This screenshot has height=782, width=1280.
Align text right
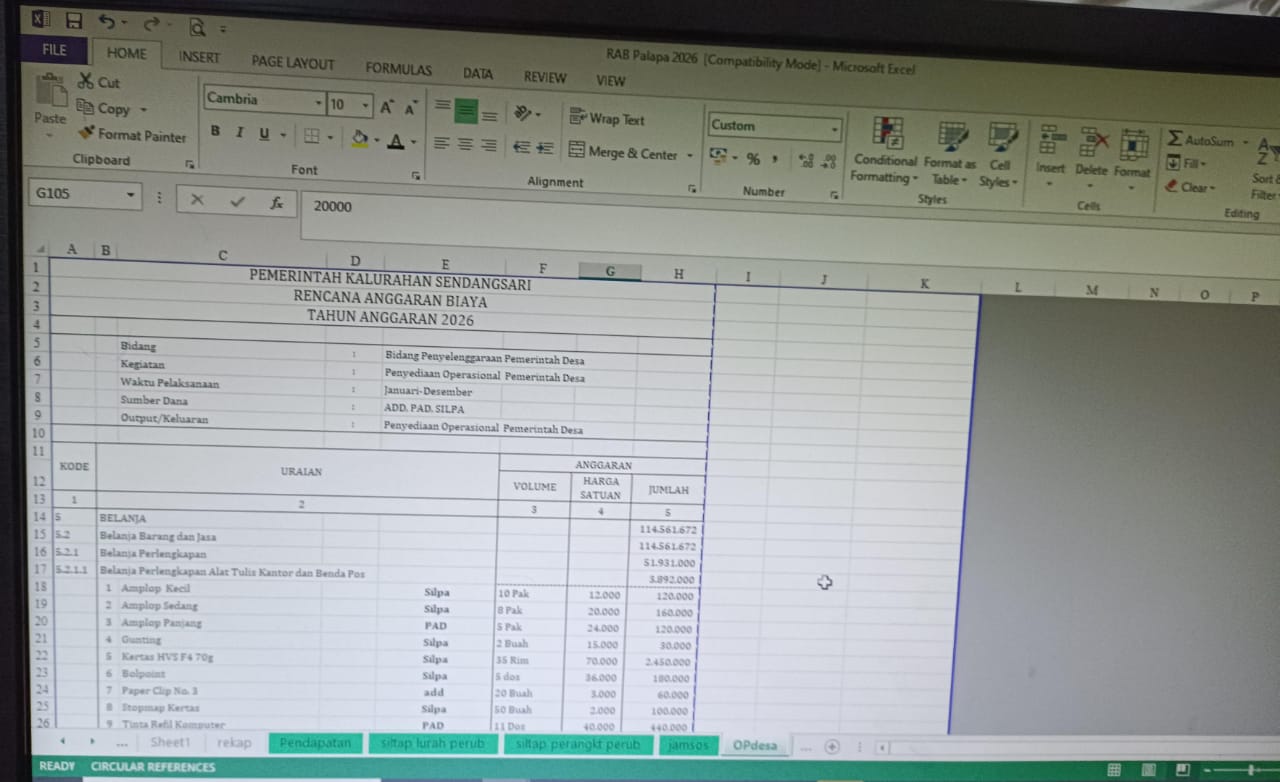coord(489,146)
